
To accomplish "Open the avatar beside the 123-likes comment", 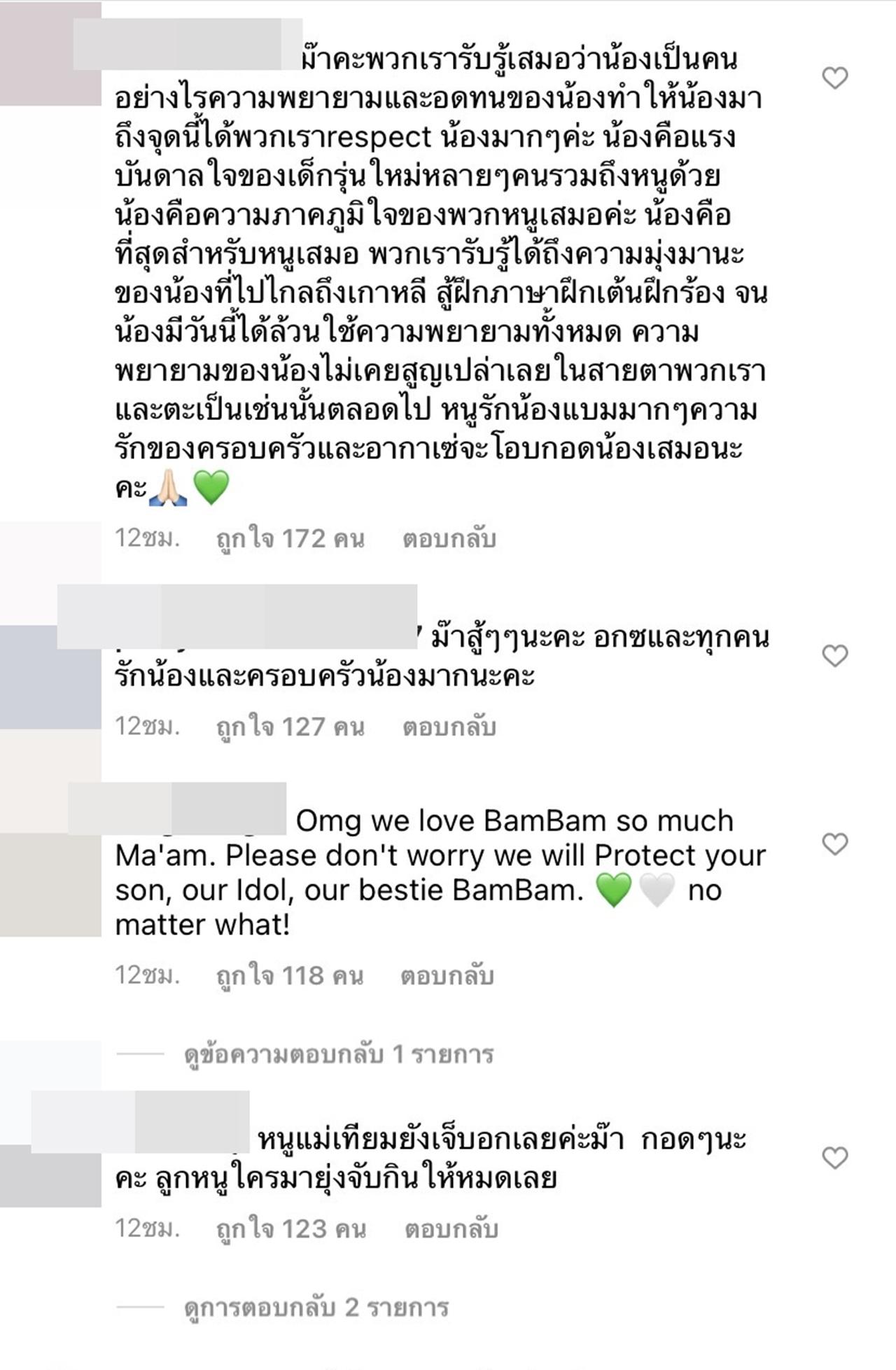I will tap(50, 1176).
